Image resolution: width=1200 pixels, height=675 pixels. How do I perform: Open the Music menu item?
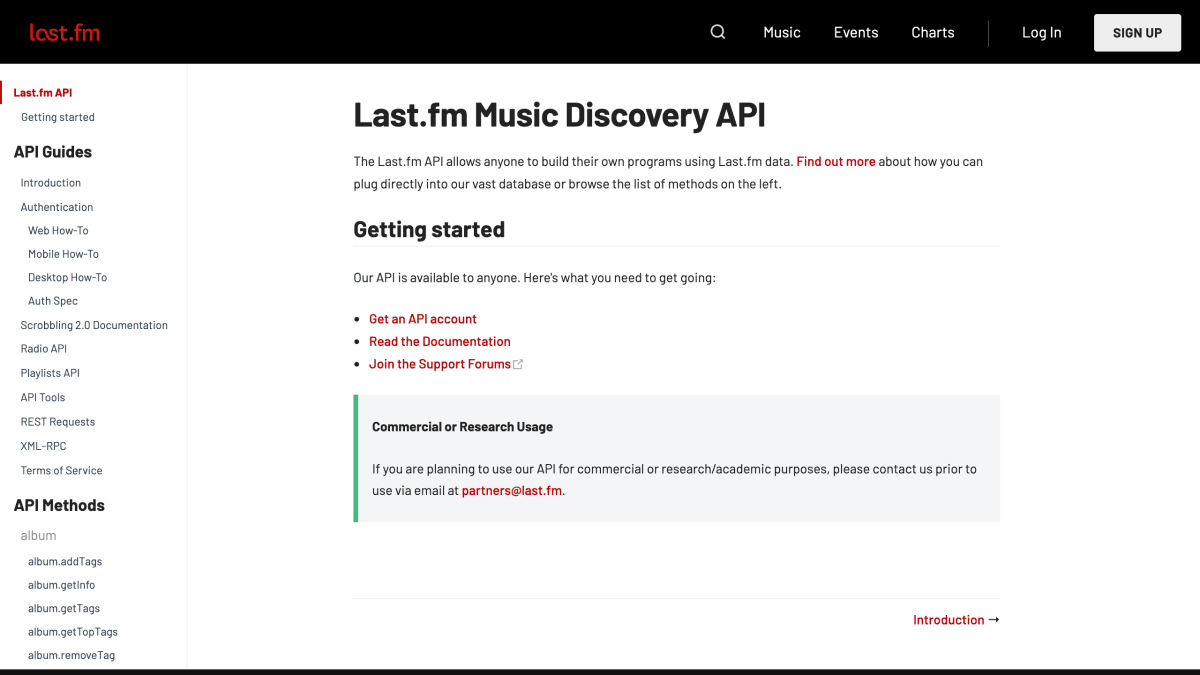click(x=782, y=32)
